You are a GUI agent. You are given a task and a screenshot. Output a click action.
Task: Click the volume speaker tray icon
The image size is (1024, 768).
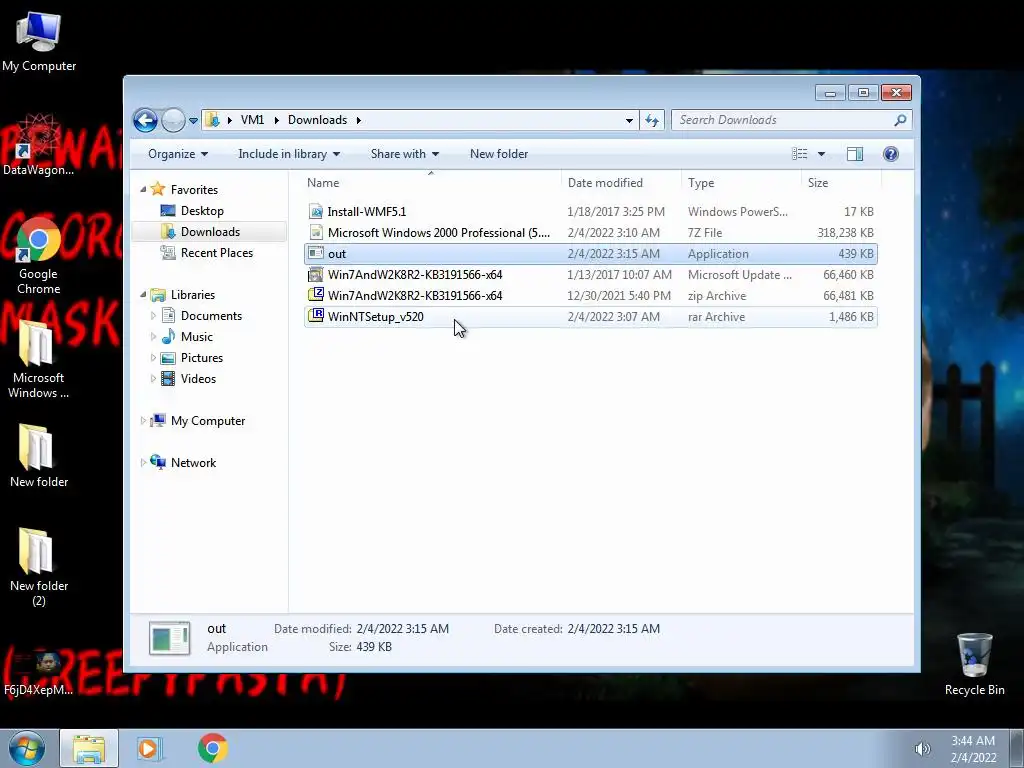(x=922, y=749)
